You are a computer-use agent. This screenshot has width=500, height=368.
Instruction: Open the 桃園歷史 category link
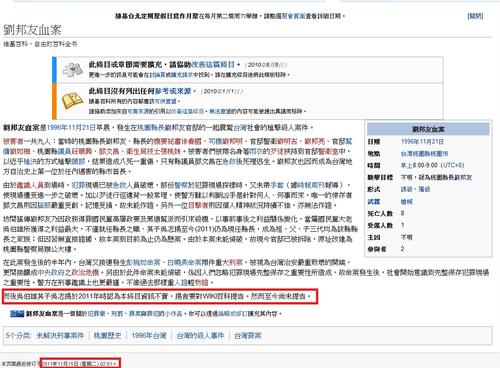(x=107, y=336)
